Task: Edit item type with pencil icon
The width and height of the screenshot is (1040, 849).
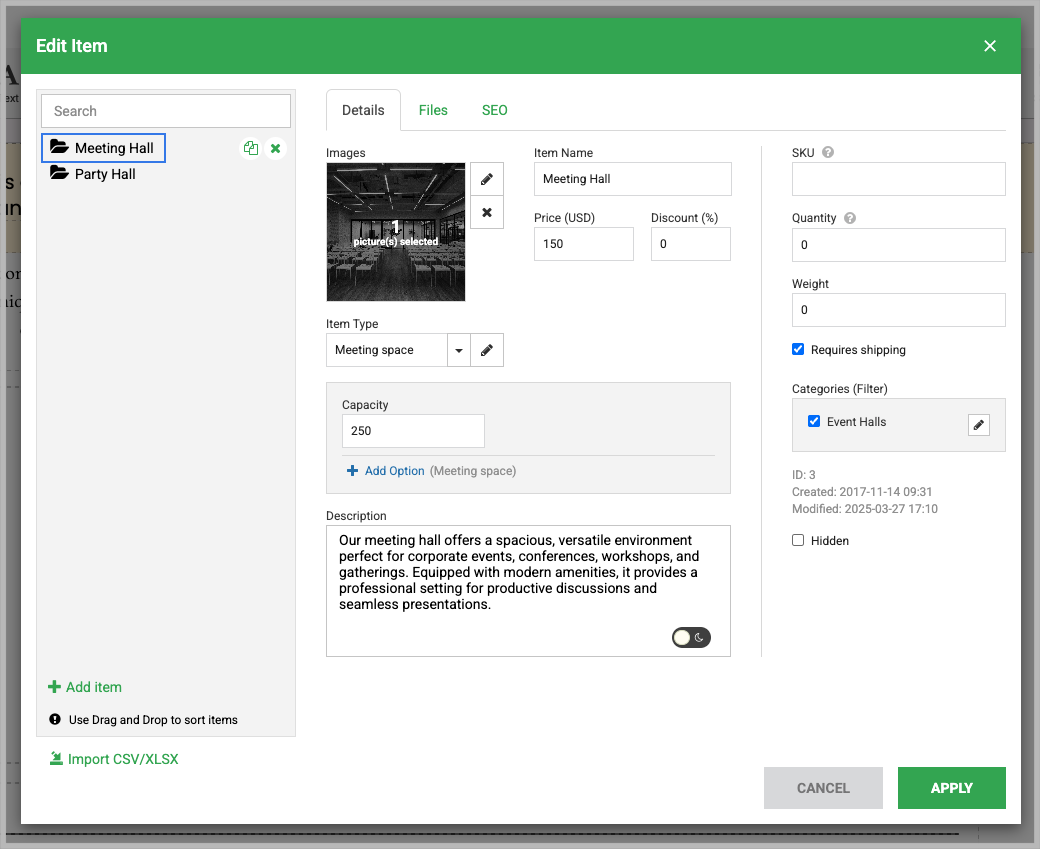Action: coord(487,350)
